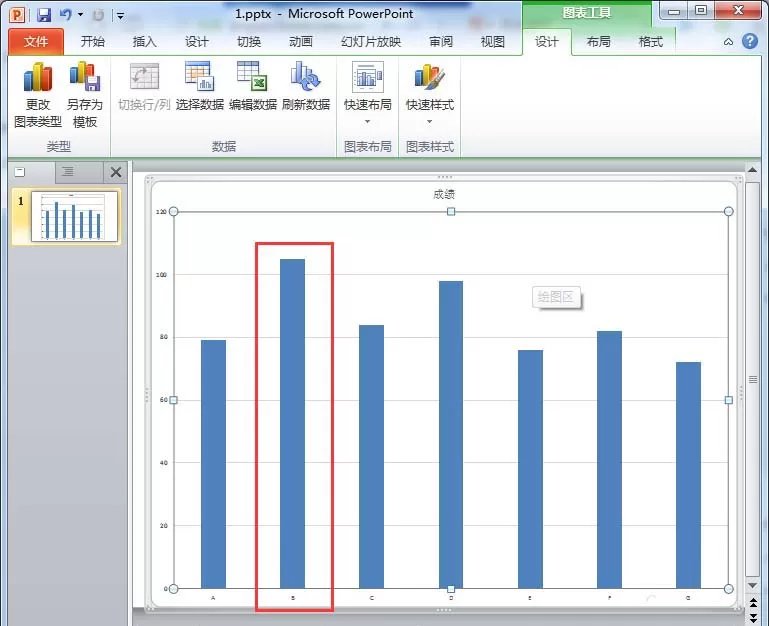Go to previous slide double-arrow button
769x626 pixels.
click(x=753, y=603)
